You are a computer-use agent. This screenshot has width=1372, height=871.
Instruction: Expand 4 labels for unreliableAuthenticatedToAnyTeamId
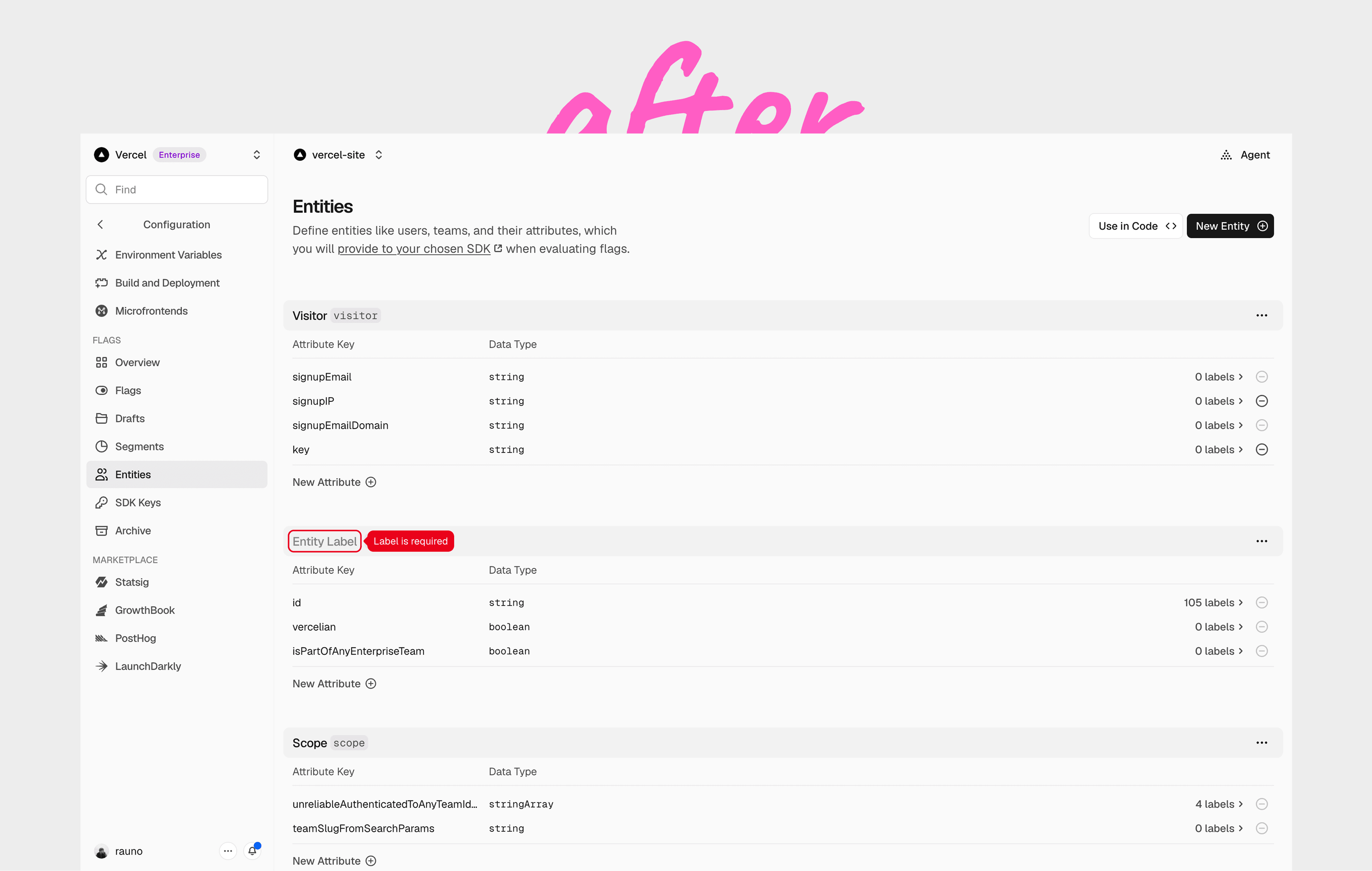(1219, 804)
